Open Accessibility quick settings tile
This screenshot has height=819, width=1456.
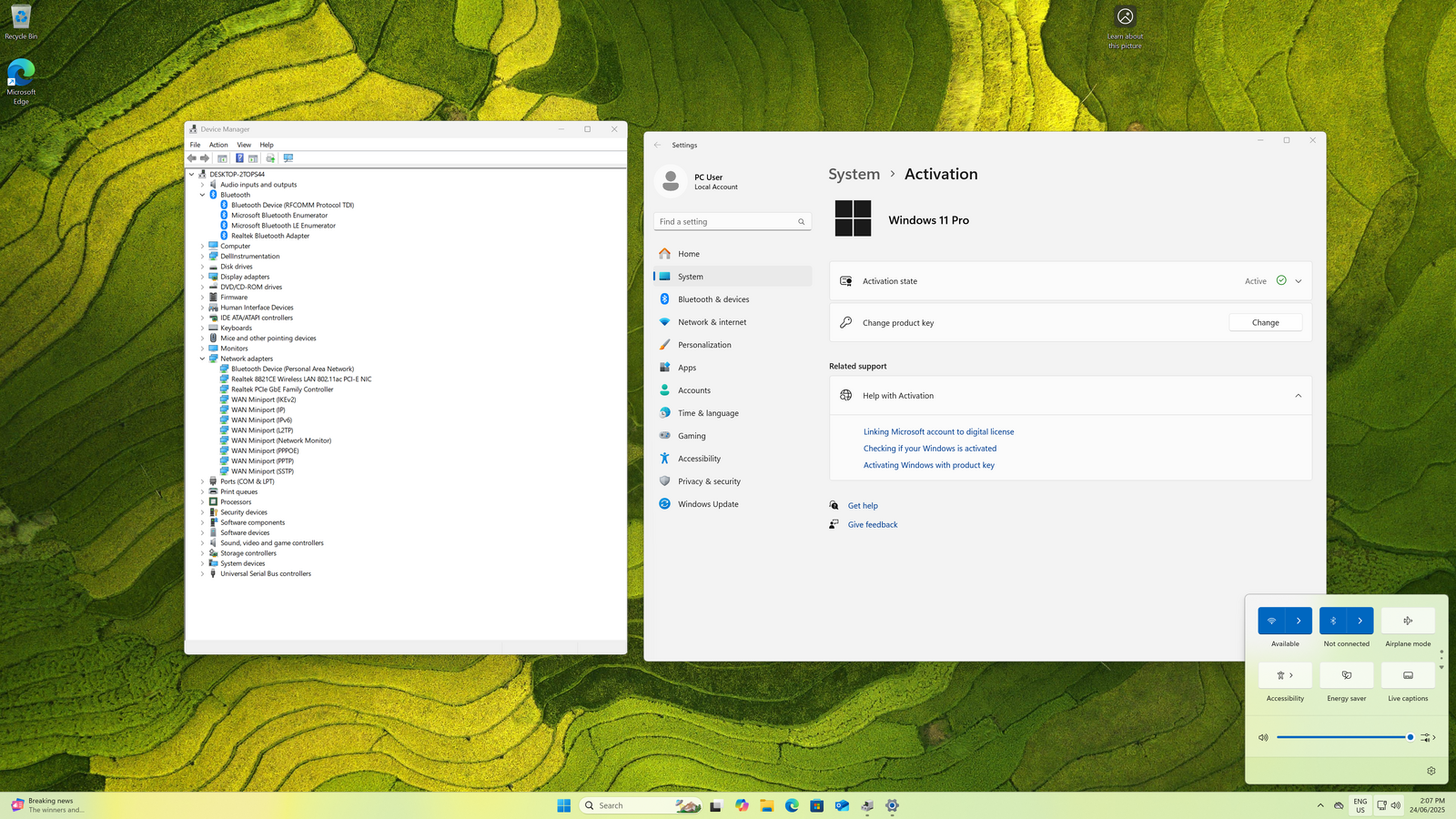1285,675
